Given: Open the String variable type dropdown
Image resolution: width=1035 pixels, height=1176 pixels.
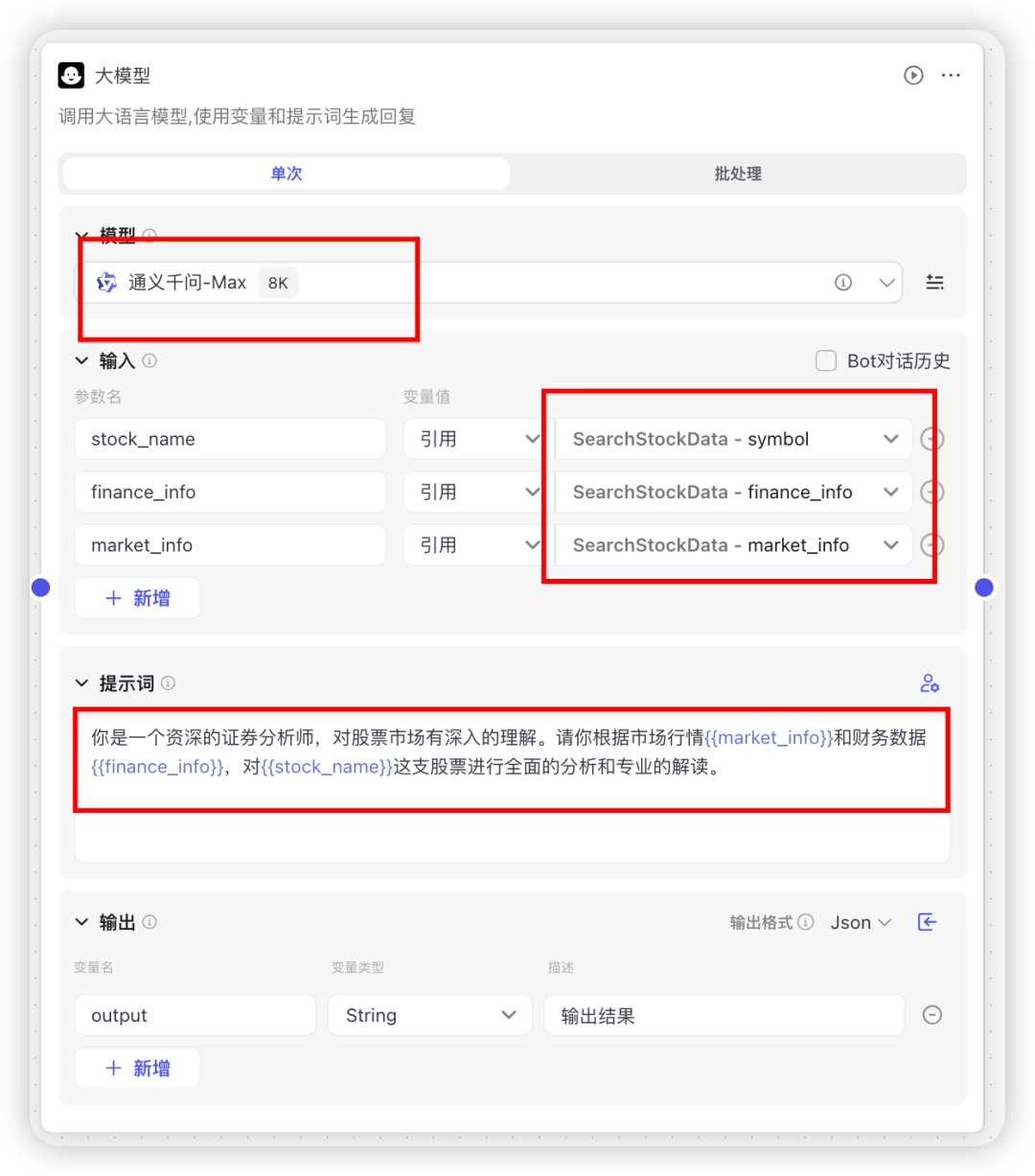Looking at the screenshot, I should [x=430, y=1015].
